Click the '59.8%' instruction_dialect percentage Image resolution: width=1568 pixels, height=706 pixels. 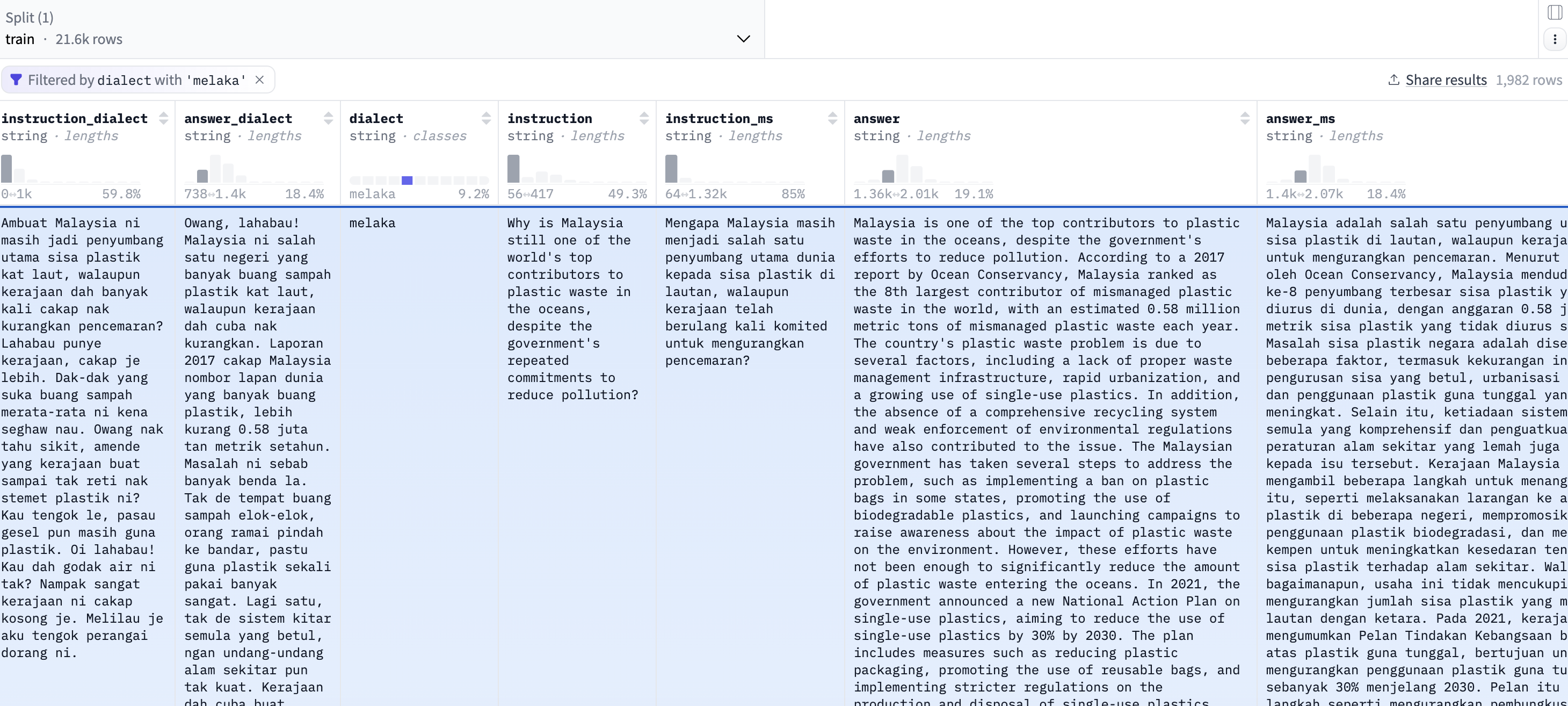pyautogui.click(x=121, y=194)
